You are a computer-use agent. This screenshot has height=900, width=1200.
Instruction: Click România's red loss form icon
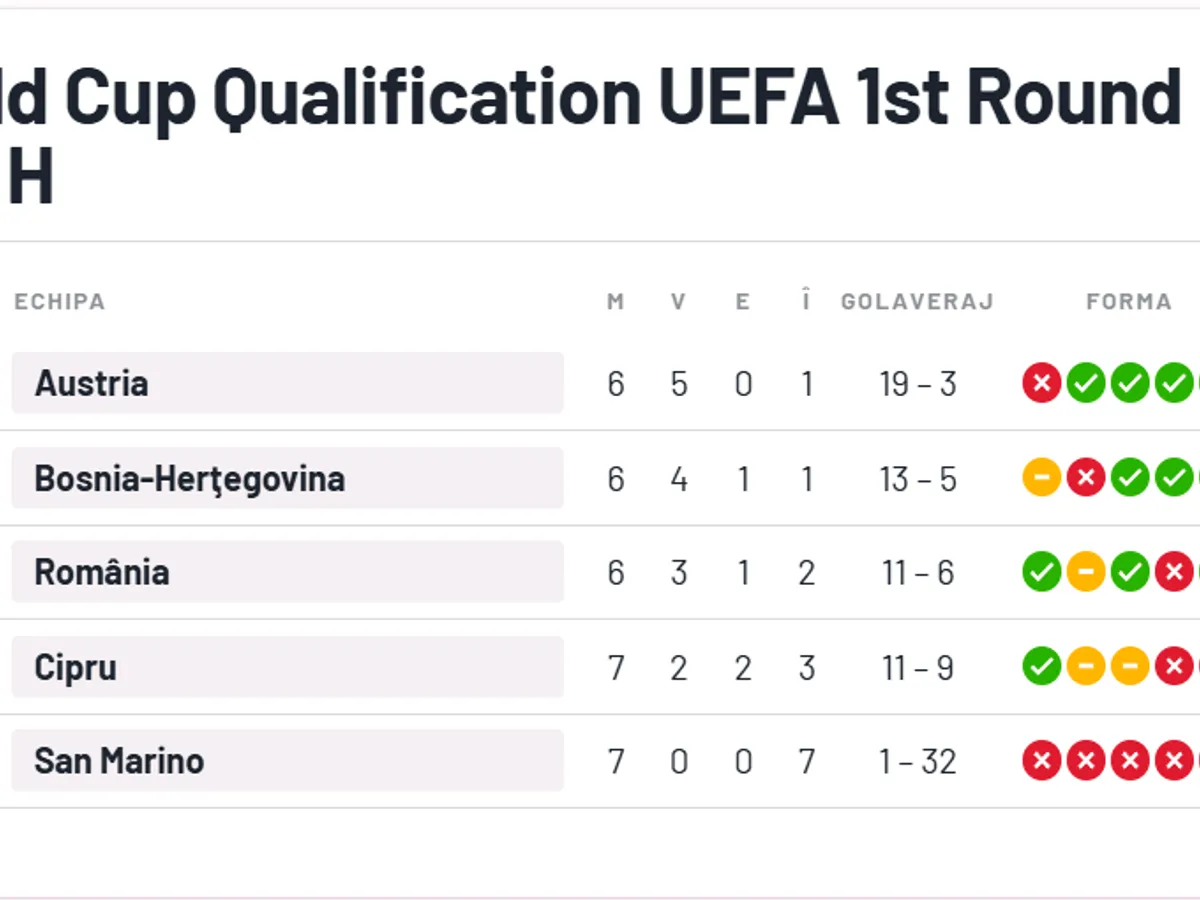click(x=1173, y=572)
